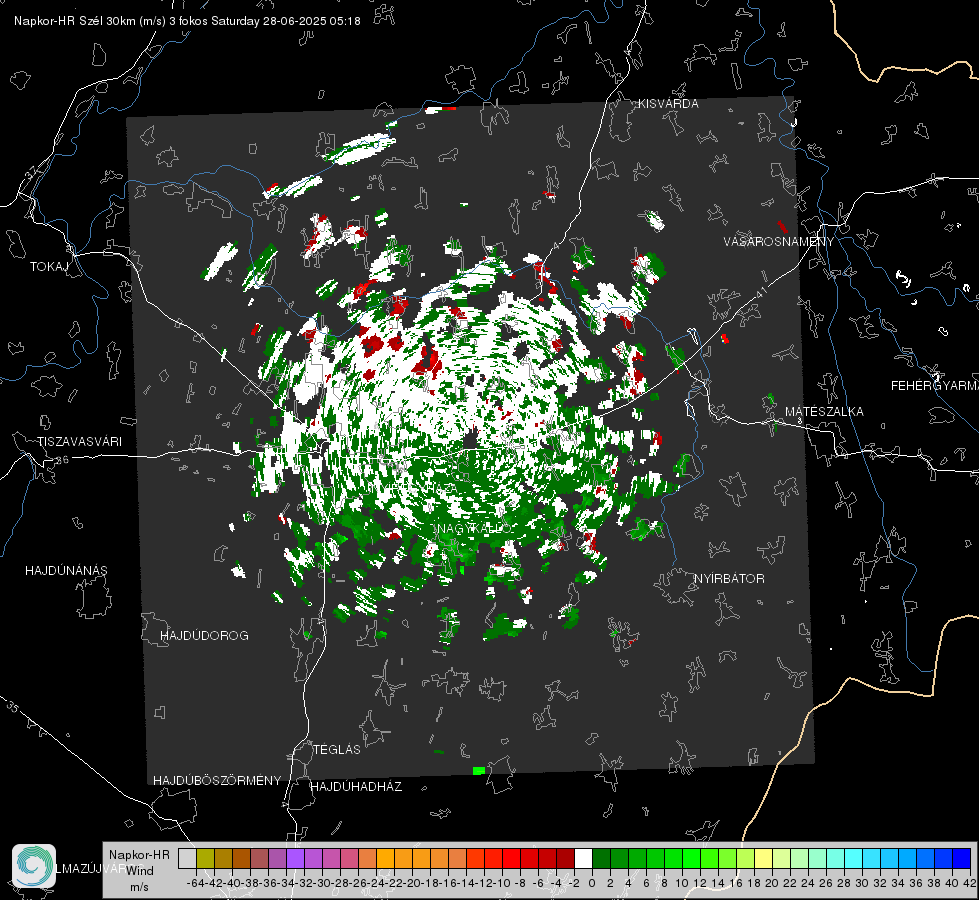Click the TOKAJ city label
This screenshot has height=900, width=979.
click(49, 267)
